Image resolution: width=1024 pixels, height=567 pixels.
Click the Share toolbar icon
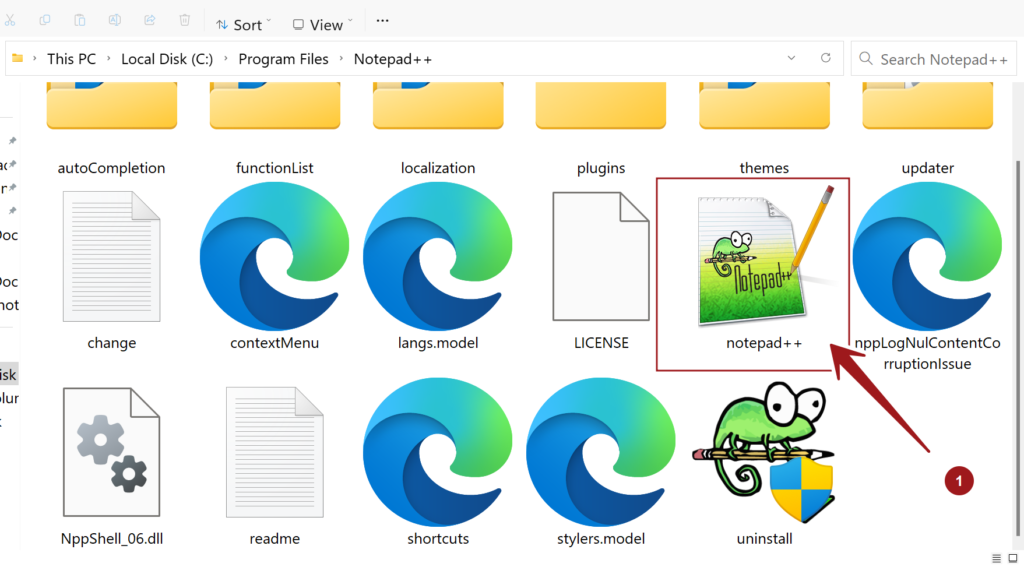pyautogui.click(x=150, y=21)
